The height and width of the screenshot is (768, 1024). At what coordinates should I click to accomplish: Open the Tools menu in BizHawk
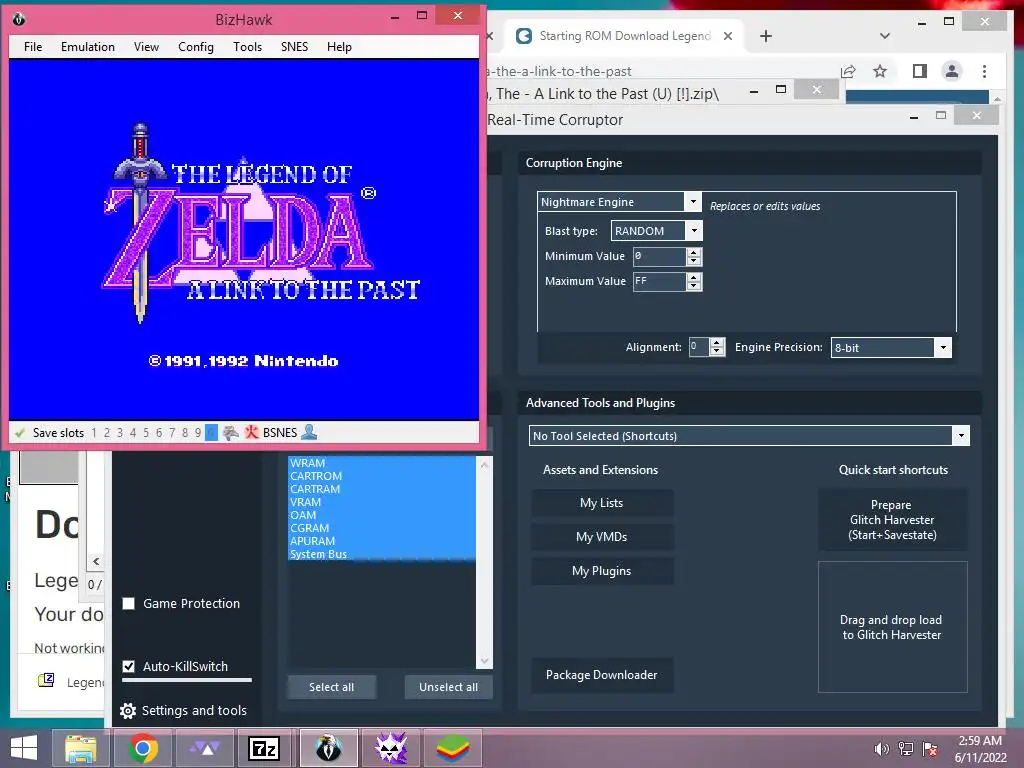[248, 46]
